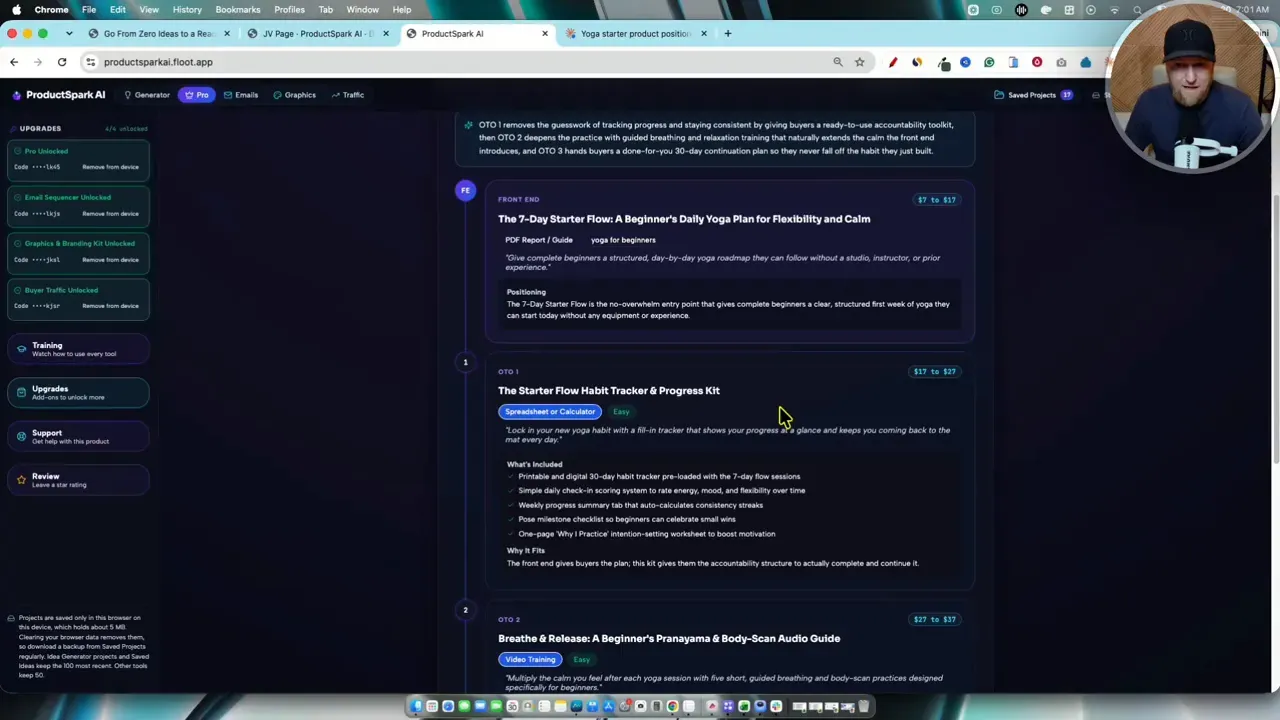The image size is (1280, 720).
Task: Click the red pencil extension icon
Action: (893, 62)
